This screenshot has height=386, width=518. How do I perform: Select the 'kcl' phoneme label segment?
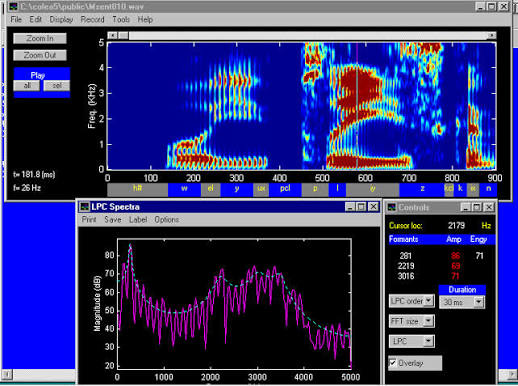click(x=449, y=189)
